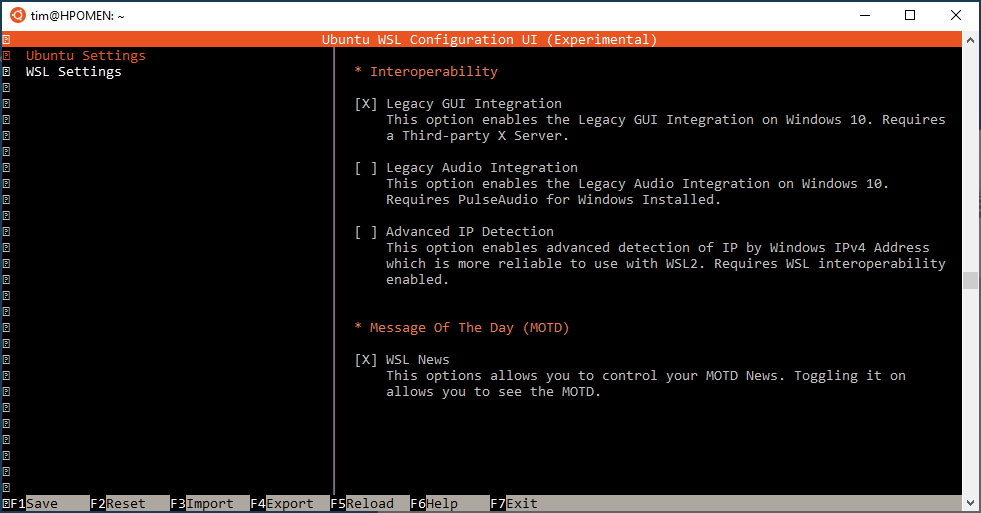Uncheck the WSL News checkbox
The height and width of the screenshot is (513, 981).
(x=366, y=360)
